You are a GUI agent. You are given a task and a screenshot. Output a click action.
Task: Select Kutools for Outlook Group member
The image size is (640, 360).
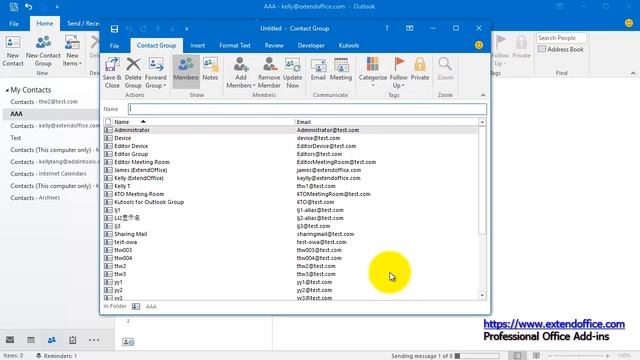pos(290,202)
